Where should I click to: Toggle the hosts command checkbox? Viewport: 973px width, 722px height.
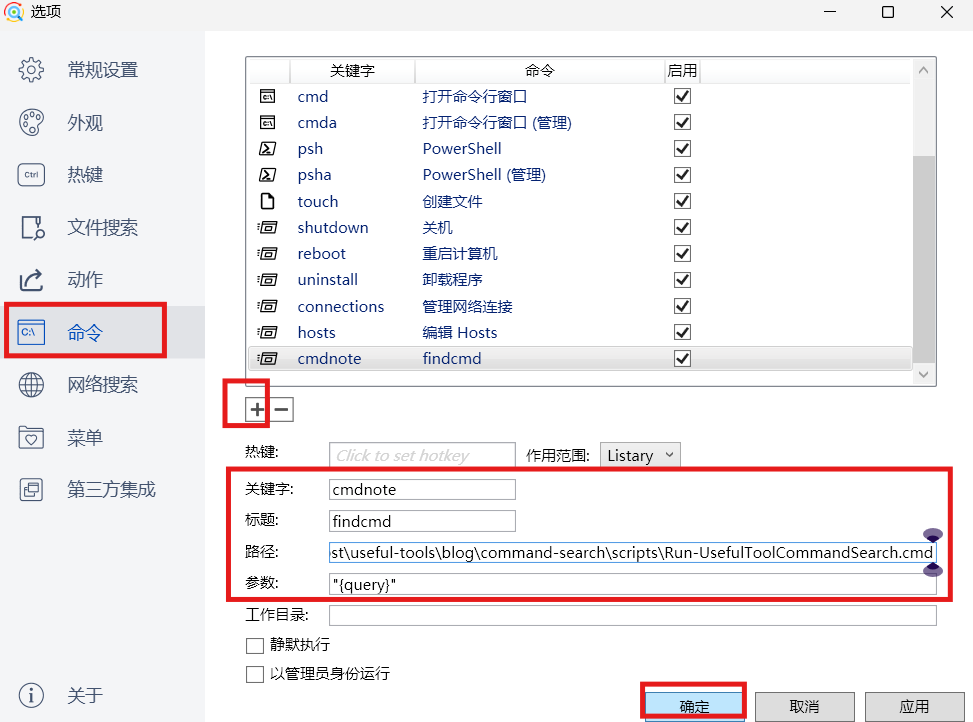pyautogui.click(x=683, y=332)
